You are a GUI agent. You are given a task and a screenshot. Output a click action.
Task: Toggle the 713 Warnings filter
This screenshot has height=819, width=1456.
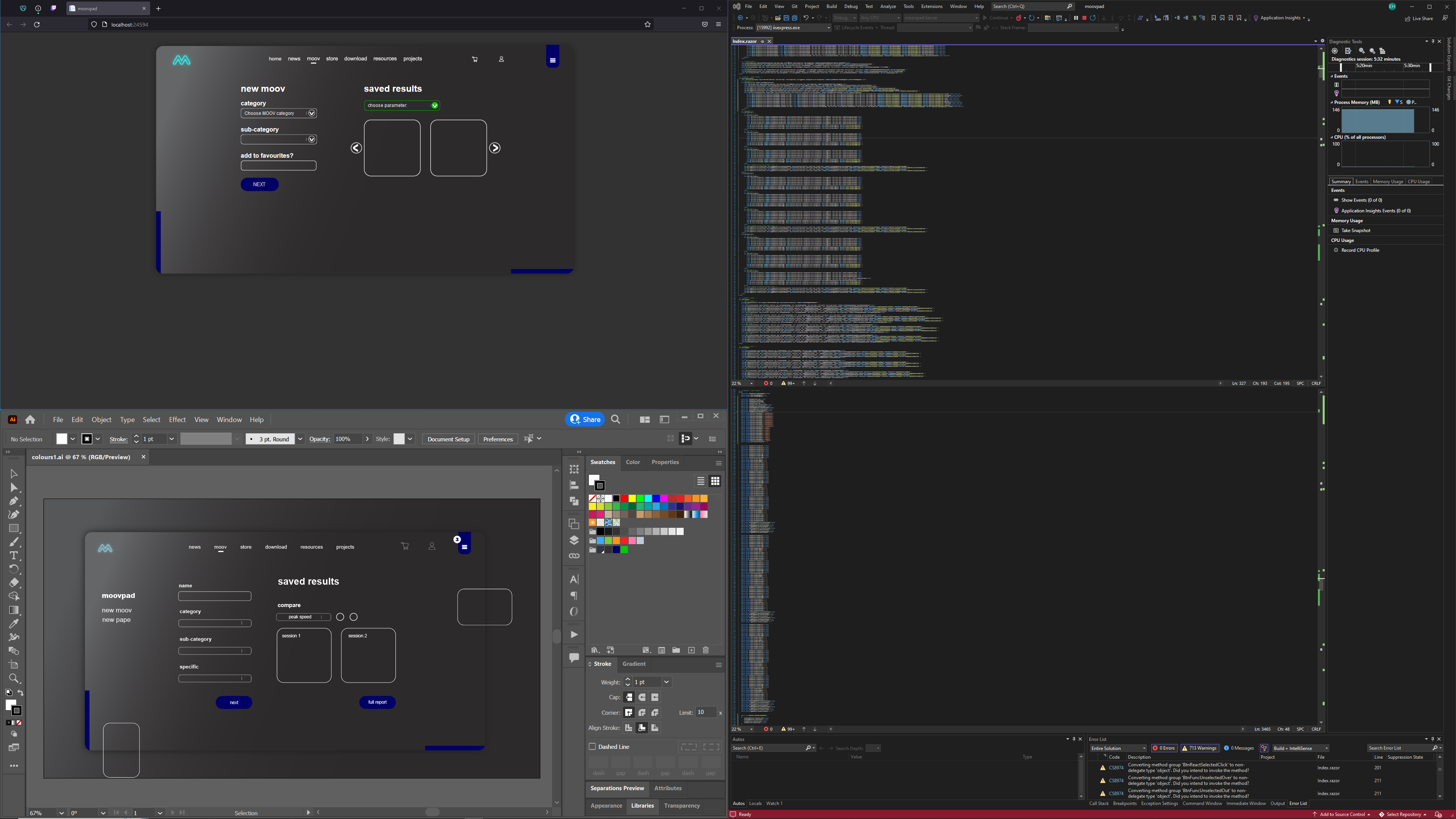[x=1199, y=748]
